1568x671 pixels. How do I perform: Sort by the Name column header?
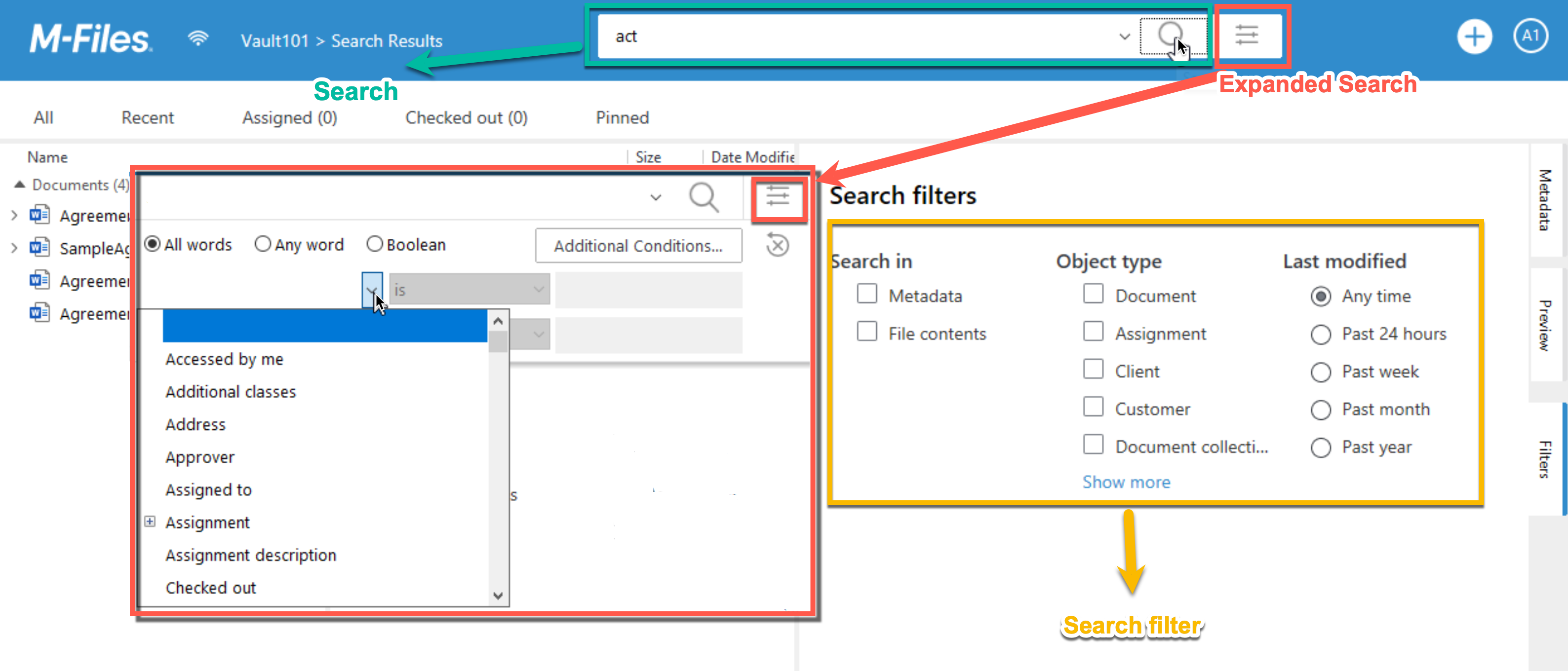(x=47, y=157)
